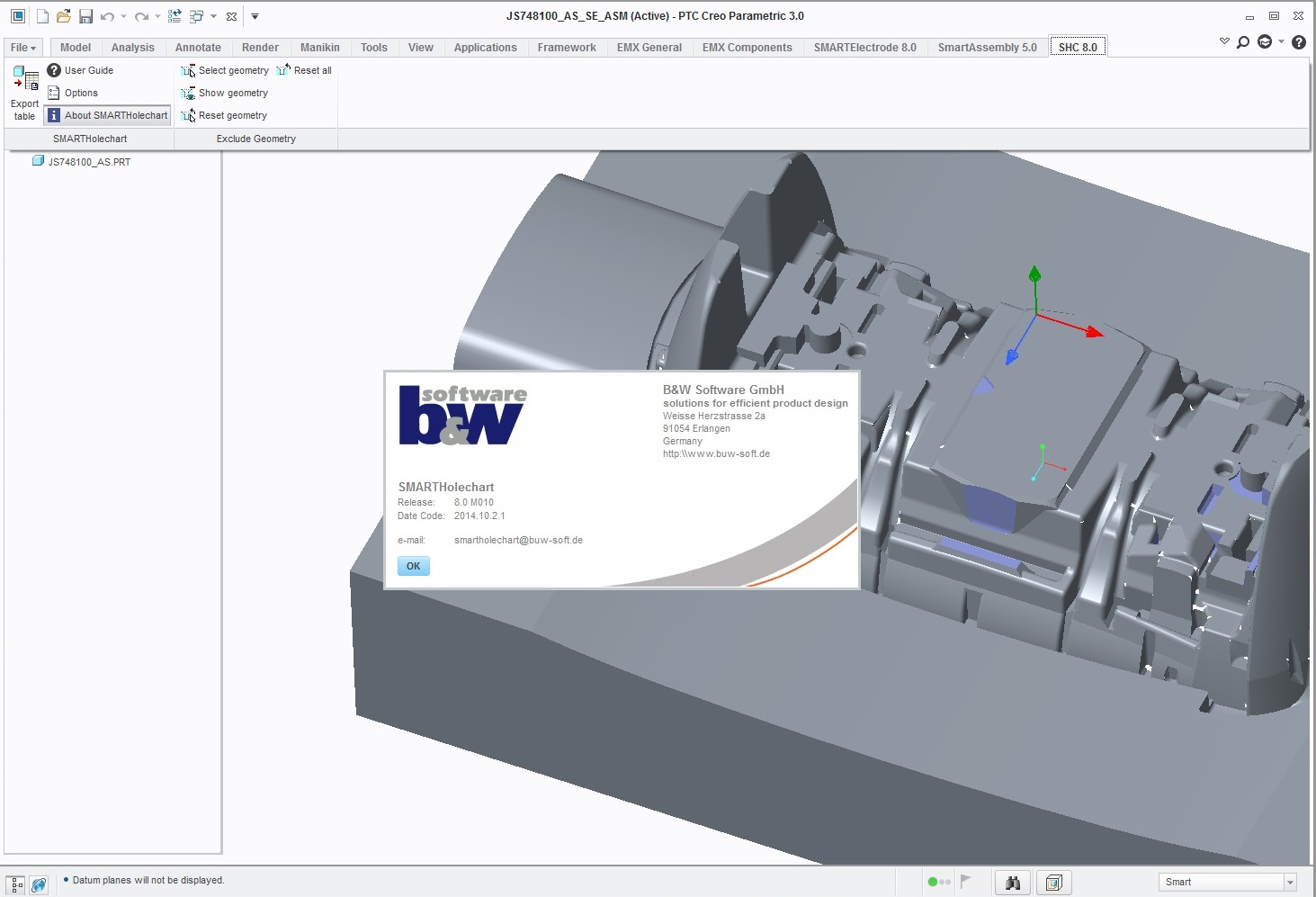Open the customize quick access toolbar arrow
Screen dimensions: 1316x897
(255, 16)
